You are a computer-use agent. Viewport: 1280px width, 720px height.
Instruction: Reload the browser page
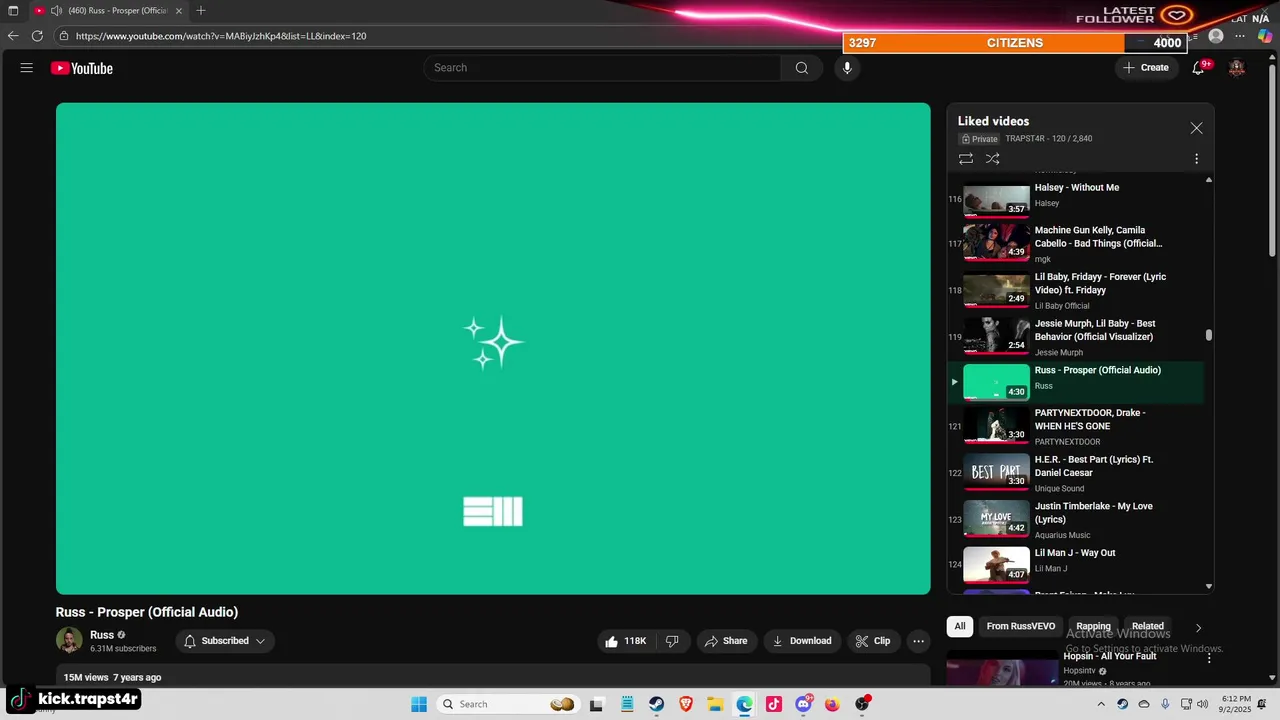coord(37,36)
